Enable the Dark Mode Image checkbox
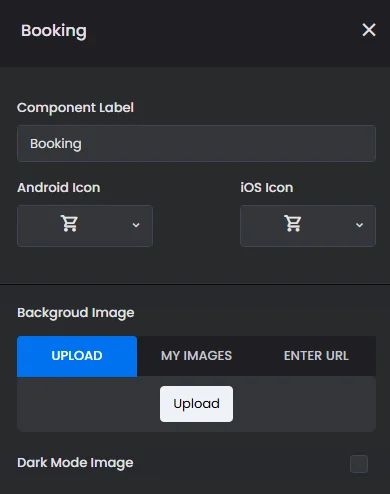390x494 pixels. pos(359,464)
